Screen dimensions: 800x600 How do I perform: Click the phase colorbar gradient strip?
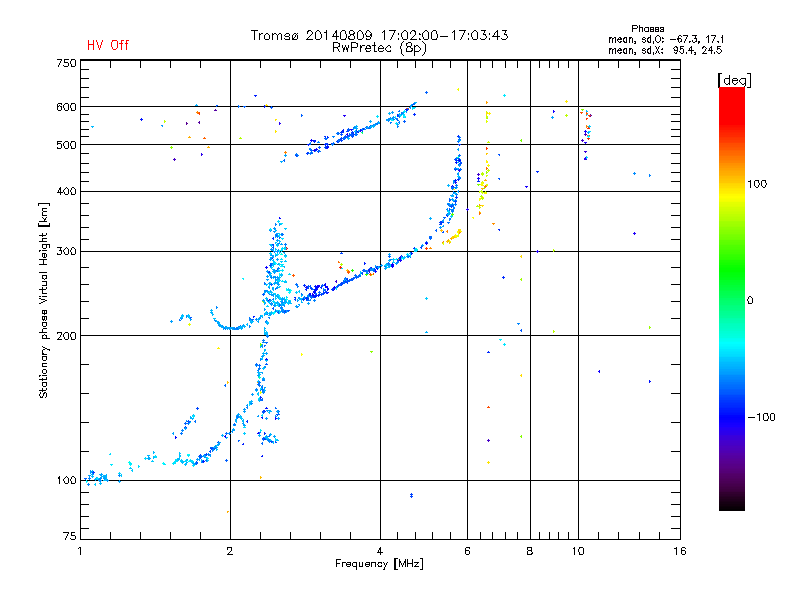[732, 298]
